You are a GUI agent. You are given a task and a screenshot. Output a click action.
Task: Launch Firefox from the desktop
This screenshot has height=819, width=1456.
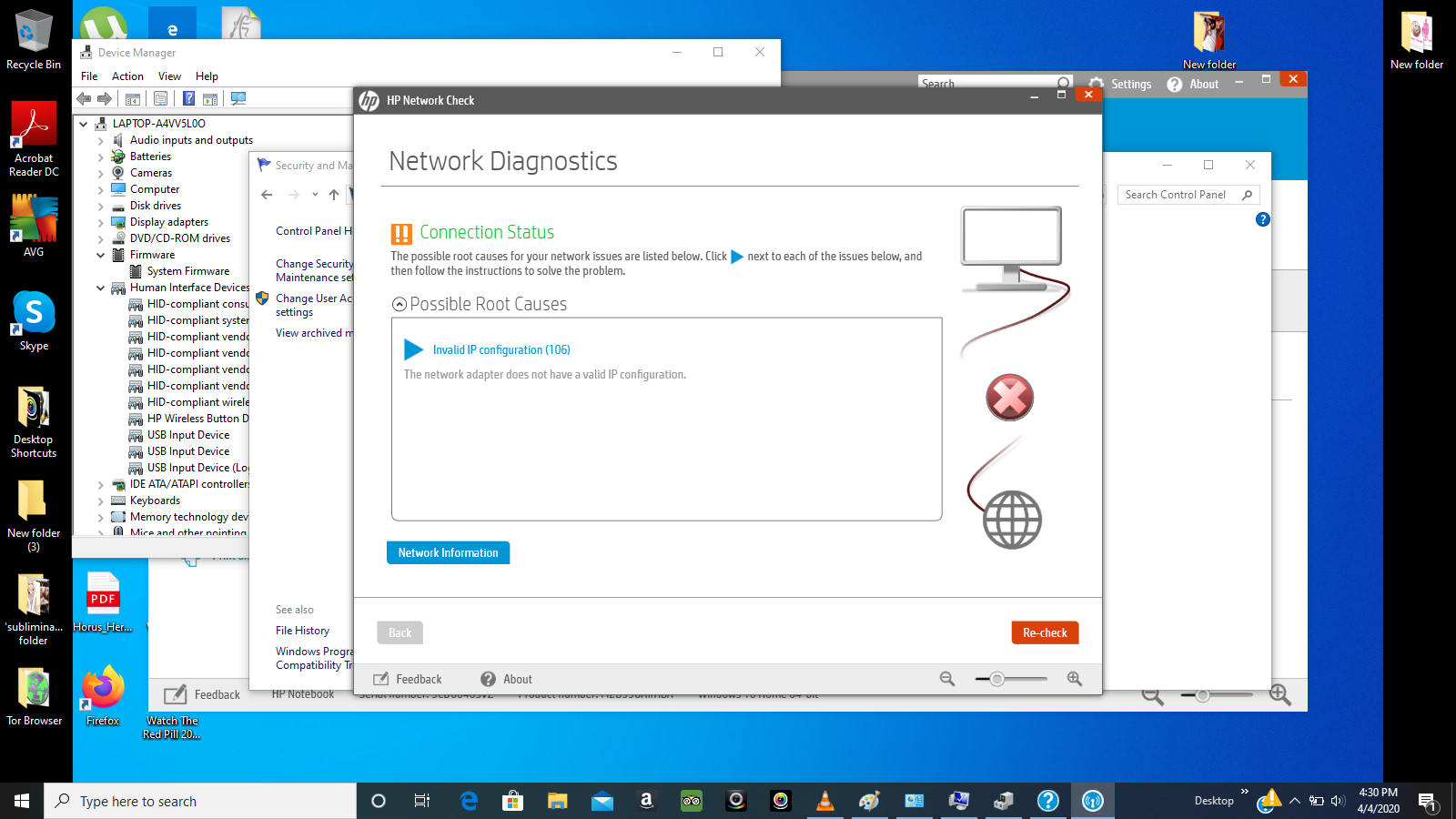[x=103, y=696]
